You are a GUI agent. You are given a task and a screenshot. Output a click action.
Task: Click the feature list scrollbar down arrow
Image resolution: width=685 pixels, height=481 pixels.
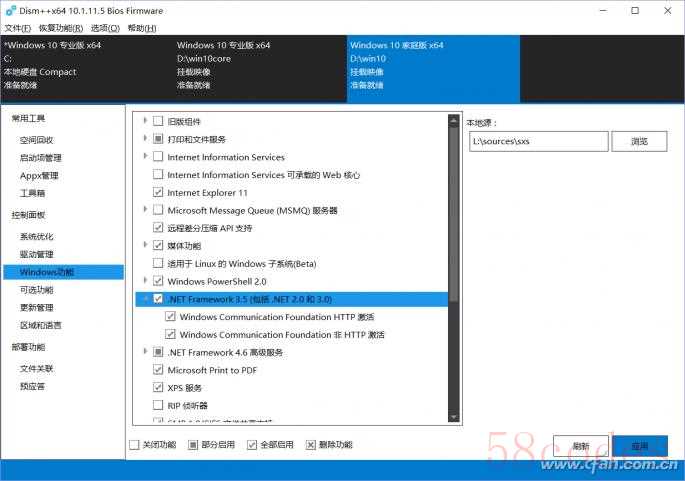point(453,417)
